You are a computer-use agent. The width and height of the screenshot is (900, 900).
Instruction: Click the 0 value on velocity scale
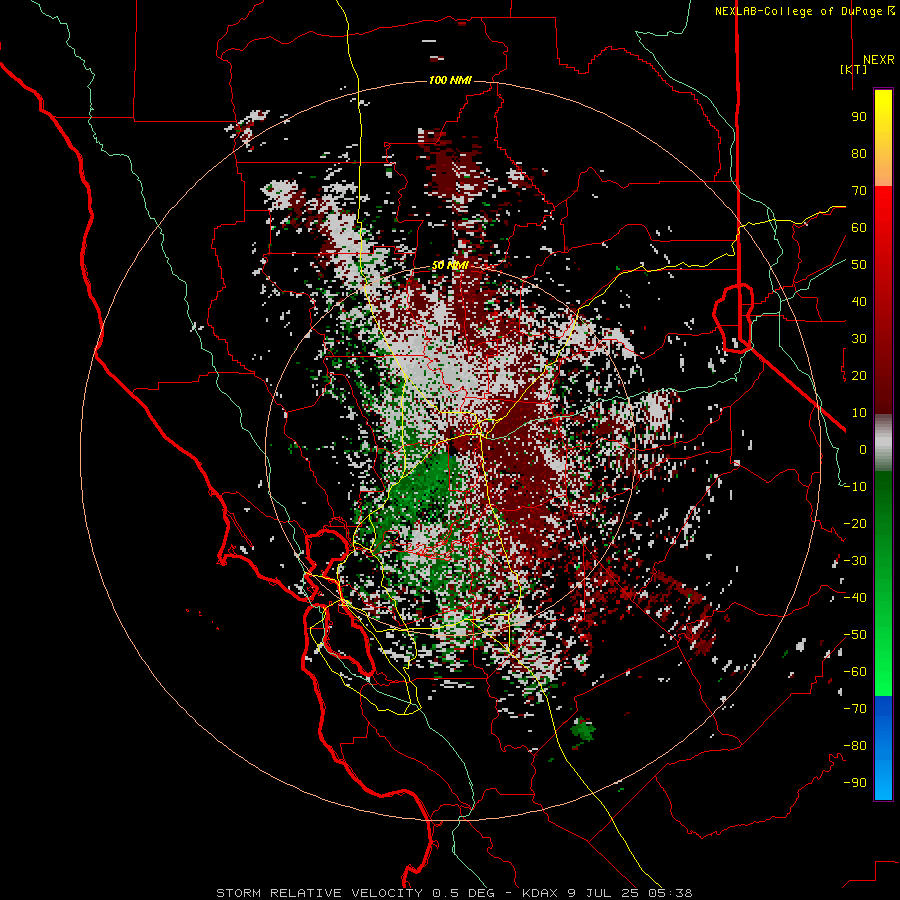863,450
